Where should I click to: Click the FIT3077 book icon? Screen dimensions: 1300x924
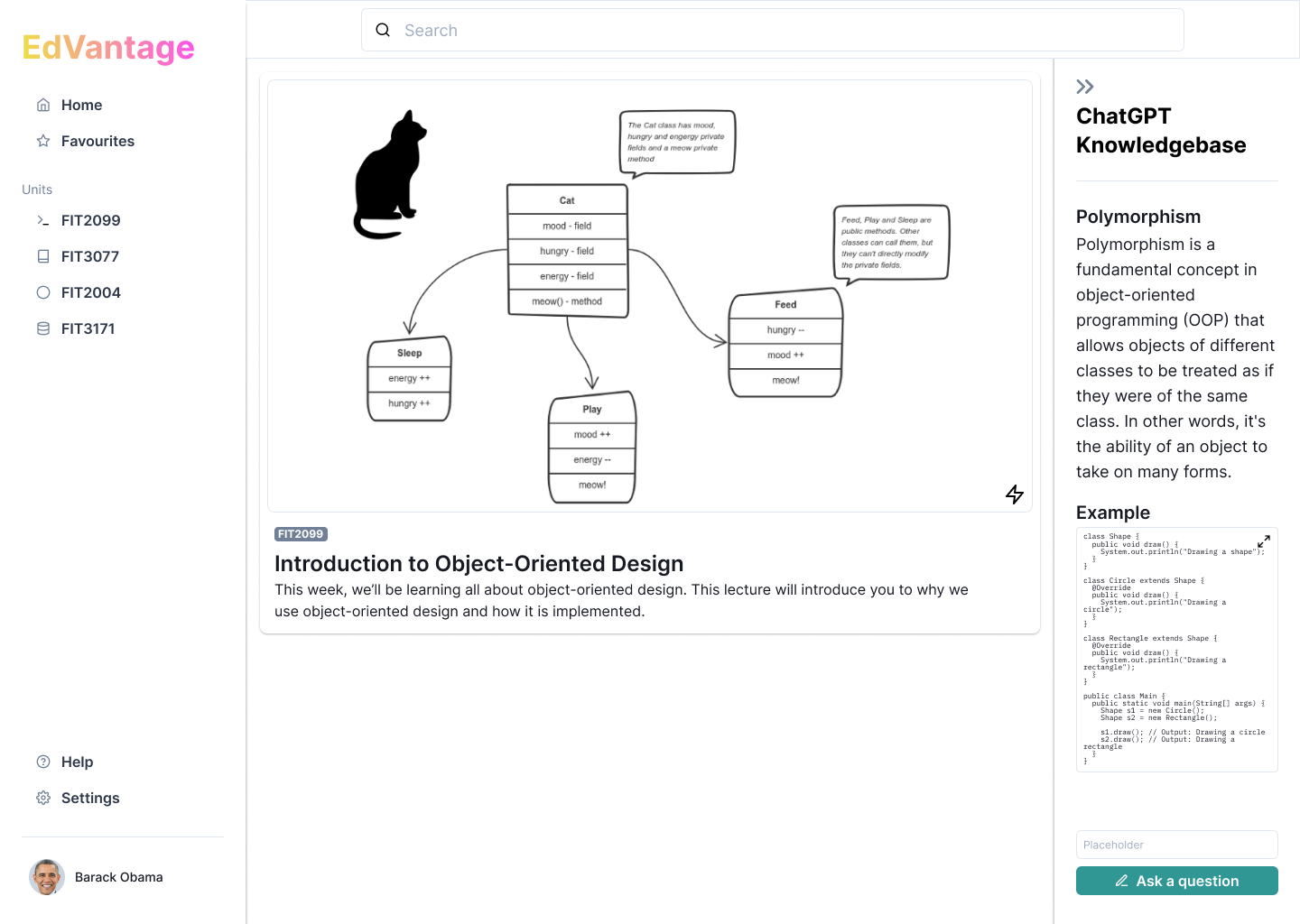(x=43, y=256)
